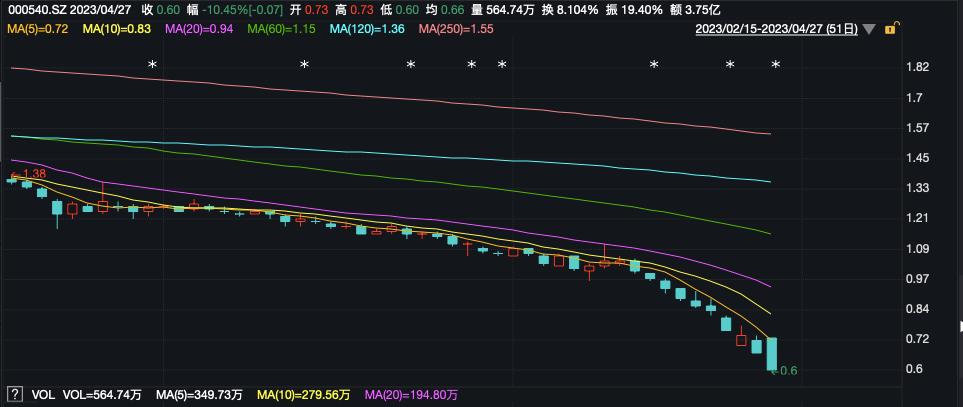
Task: Click the 2023/02/15-2023/04/27 date range link
Action: point(776,29)
